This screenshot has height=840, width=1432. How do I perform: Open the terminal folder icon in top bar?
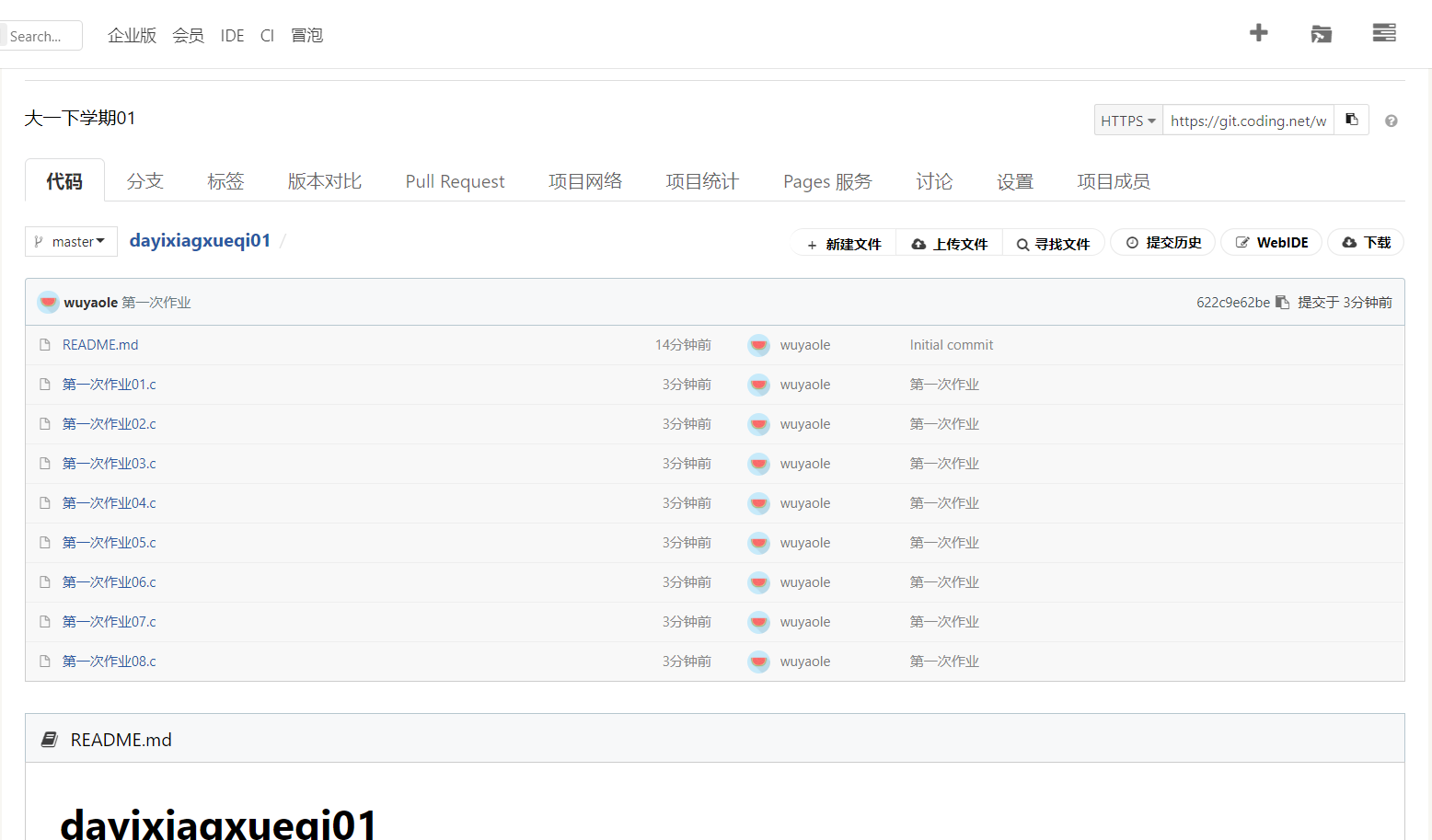coord(1322,34)
